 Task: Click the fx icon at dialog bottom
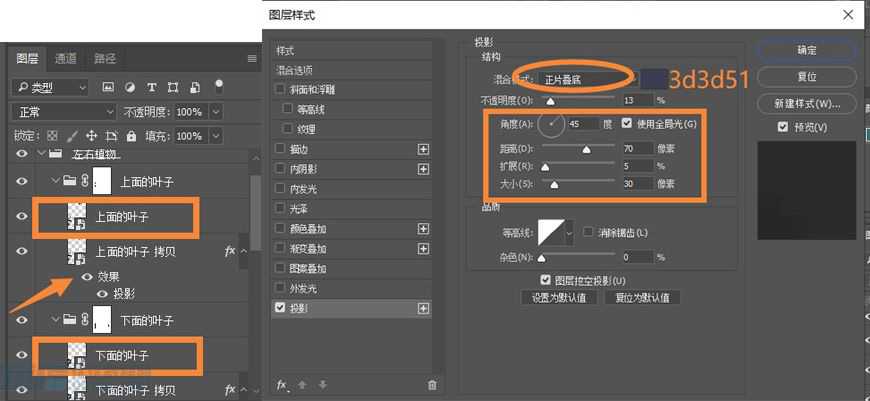282,384
